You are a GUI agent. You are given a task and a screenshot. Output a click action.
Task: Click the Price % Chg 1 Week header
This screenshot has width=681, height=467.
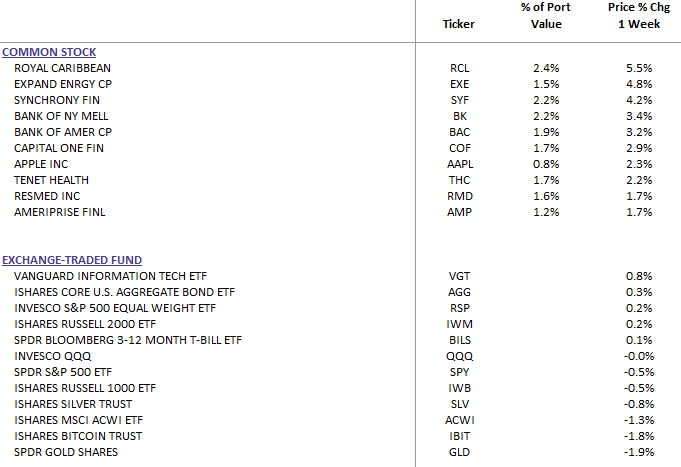[x=639, y=16]
